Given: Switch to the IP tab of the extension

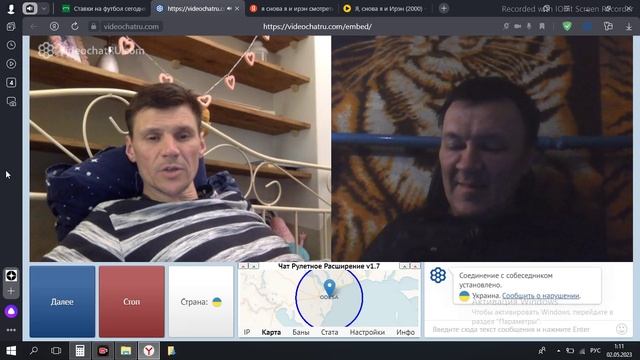Looking at the screenshot, I should pos(247,332).
